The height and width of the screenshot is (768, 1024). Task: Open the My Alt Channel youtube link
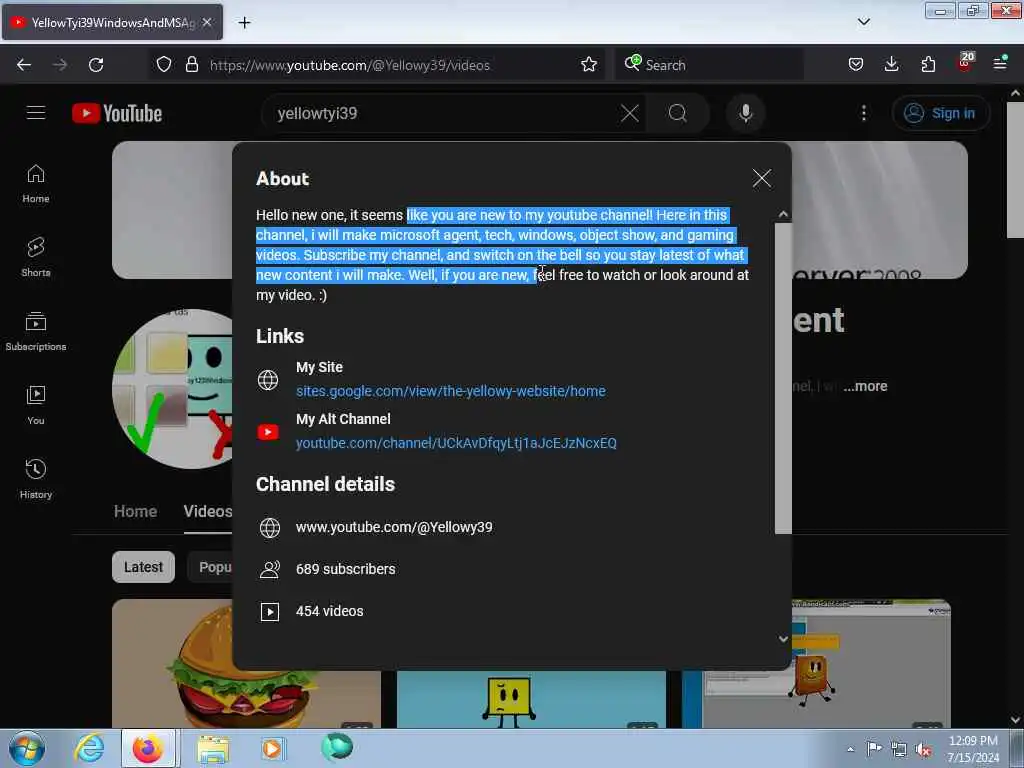point(456,443)
